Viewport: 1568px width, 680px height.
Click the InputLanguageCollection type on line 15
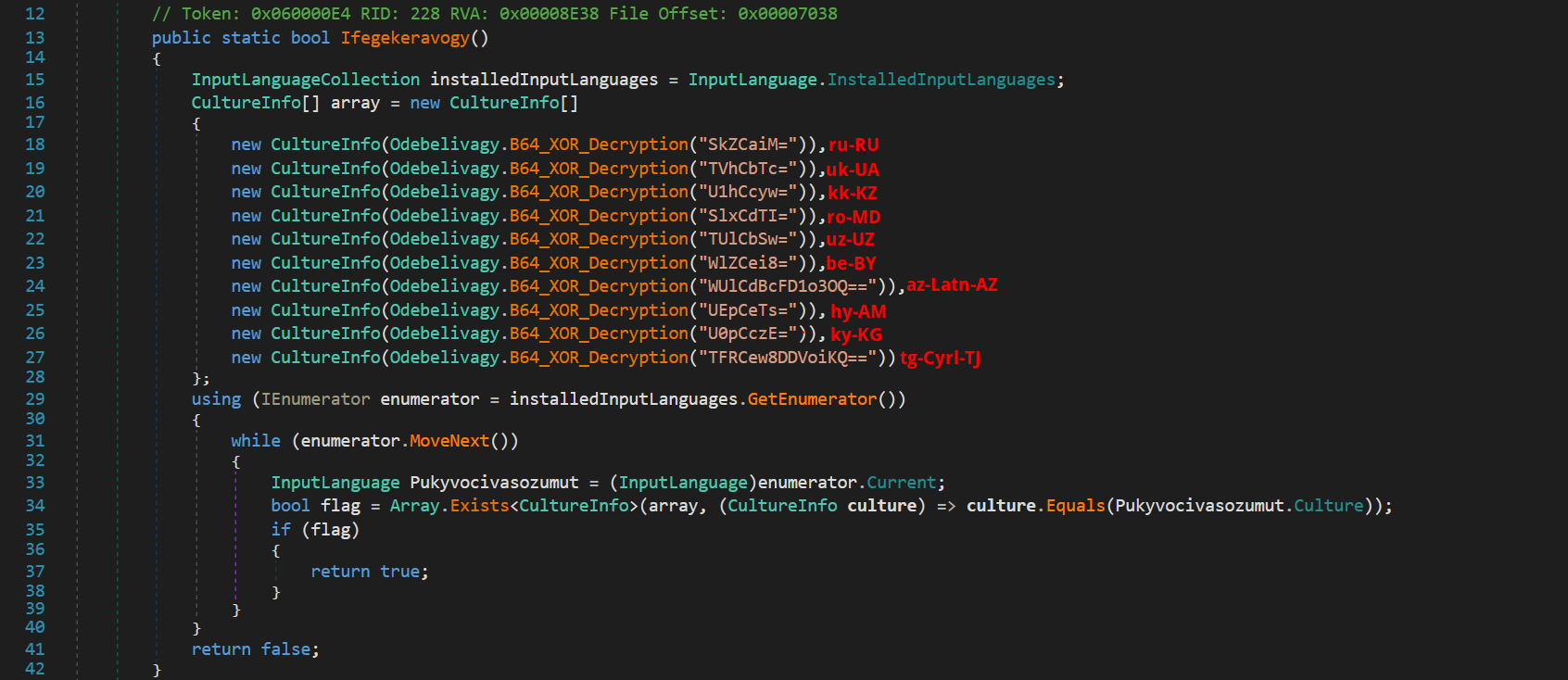305,80
